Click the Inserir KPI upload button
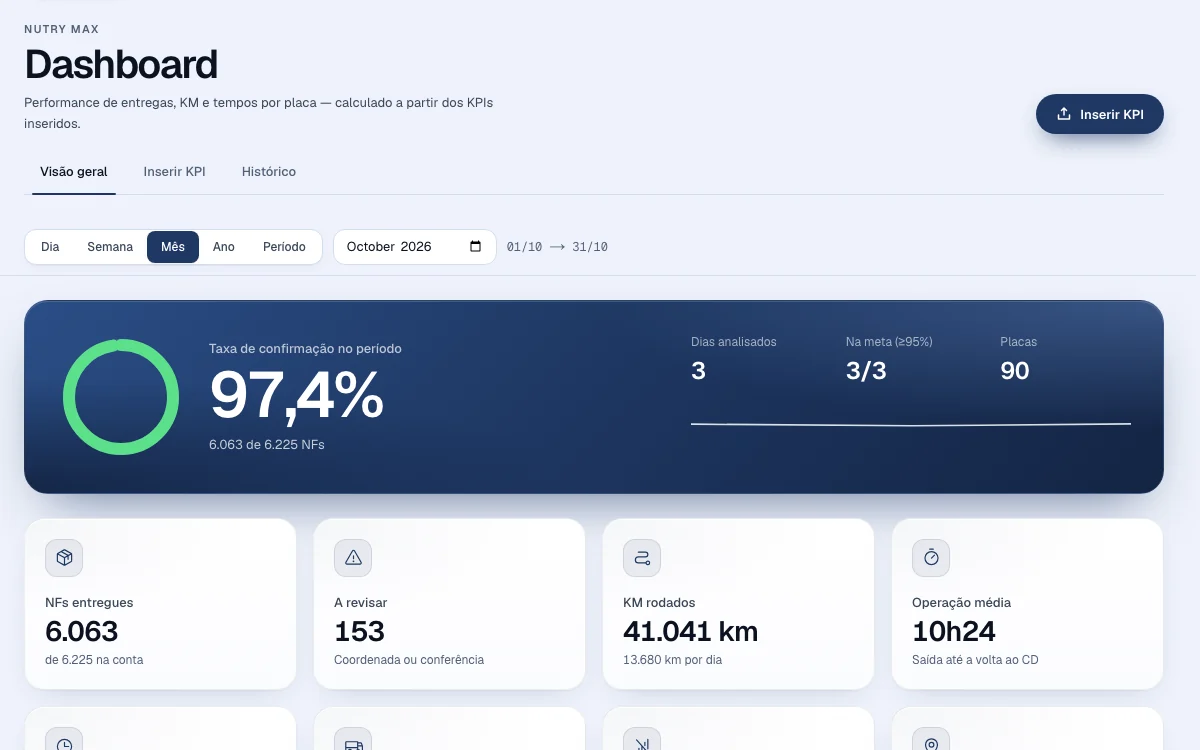This screenshot has height=750, width=1200. click(x=1100, y=114)
